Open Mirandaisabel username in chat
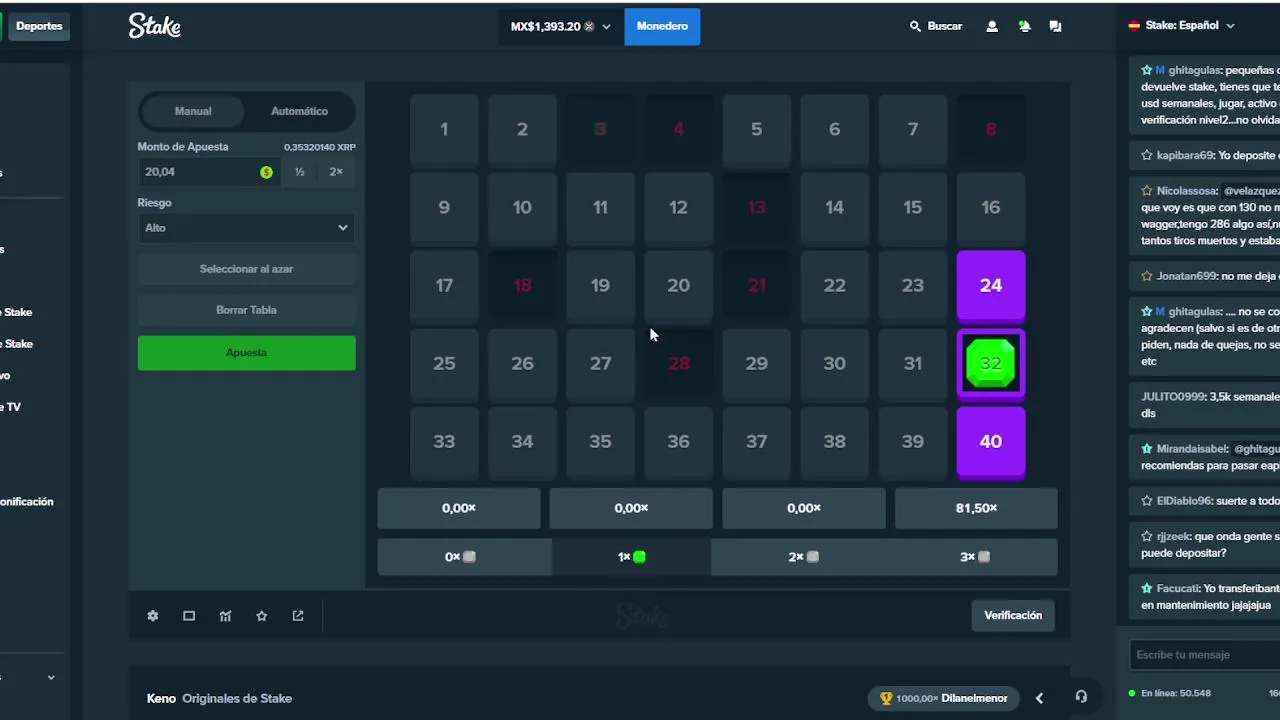The image size is (1280, 720). pyautogui.click(x=1192, y=449)
